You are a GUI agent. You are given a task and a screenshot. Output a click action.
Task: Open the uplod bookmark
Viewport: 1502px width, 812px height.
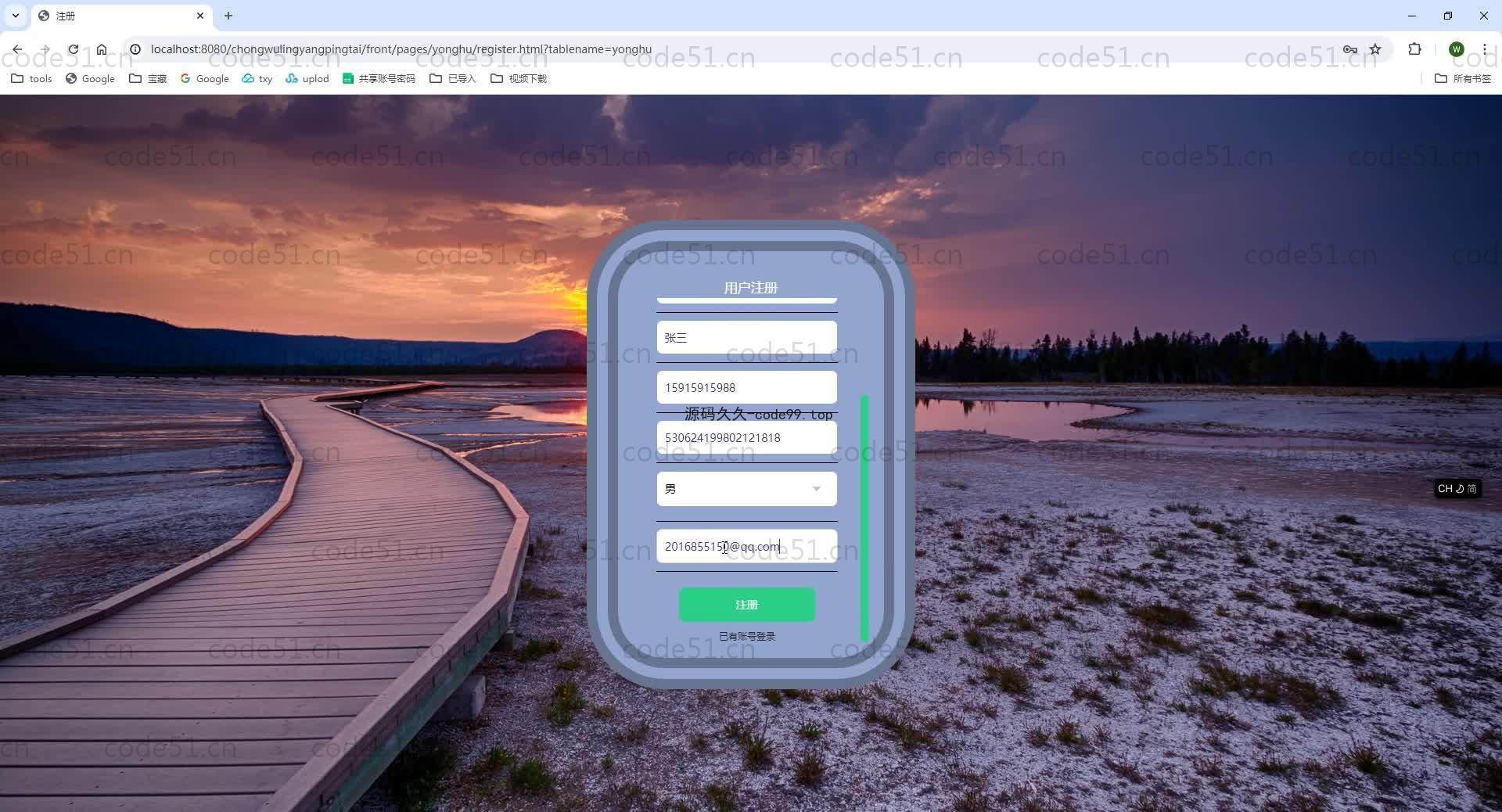pyautogui.click(x=307, y=78)
